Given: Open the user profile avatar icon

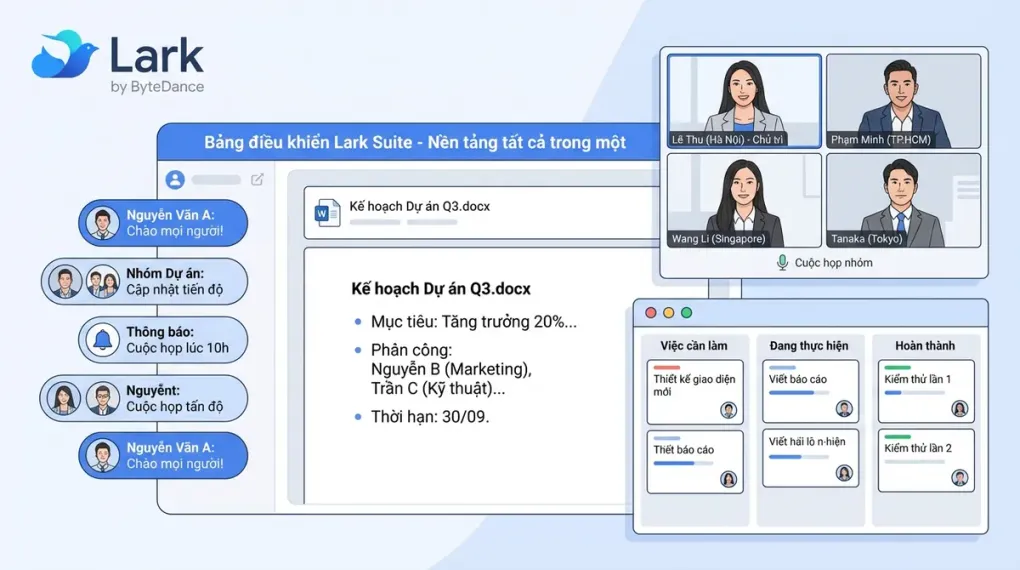Looking at the screenshot, I should point(175,180).
